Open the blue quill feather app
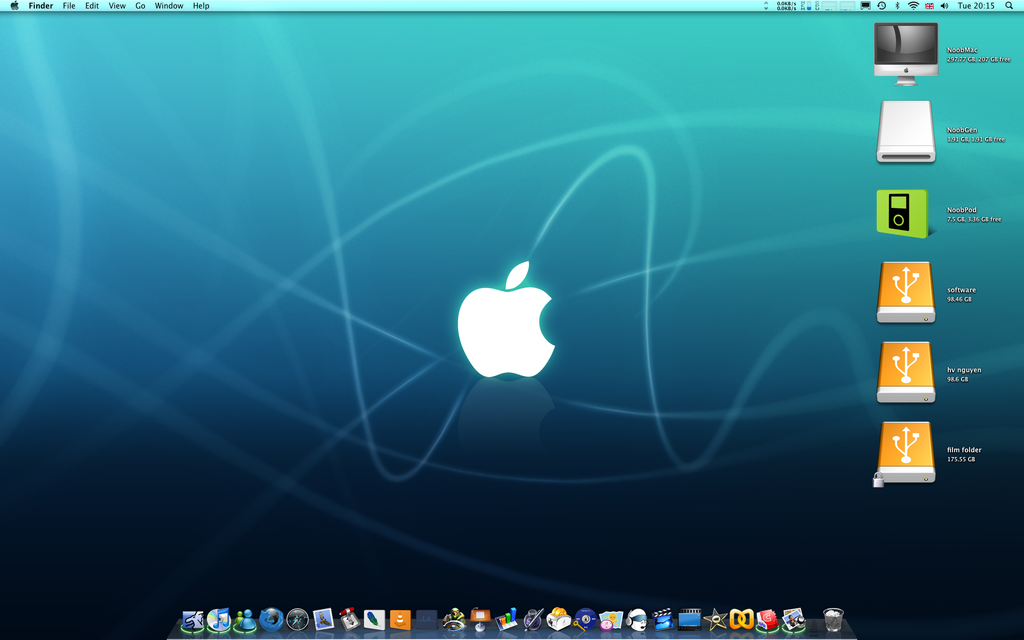Image resolution: width=1024 pixels, height=640 pixels. coord(374,619)
